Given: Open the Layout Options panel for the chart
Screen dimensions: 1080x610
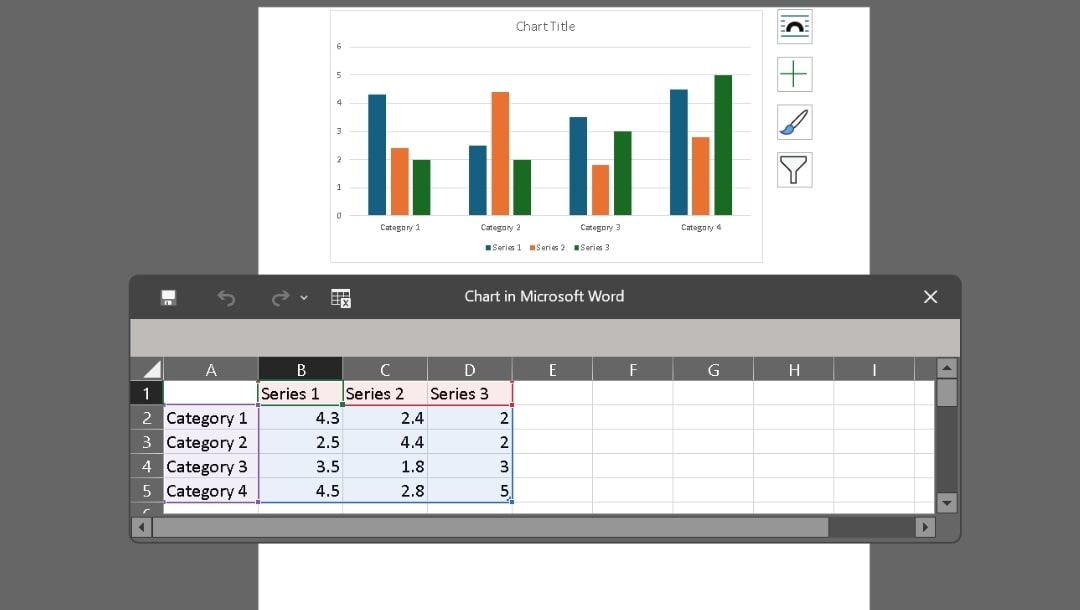Looking at the screenshot, I should tap(794, 26).
